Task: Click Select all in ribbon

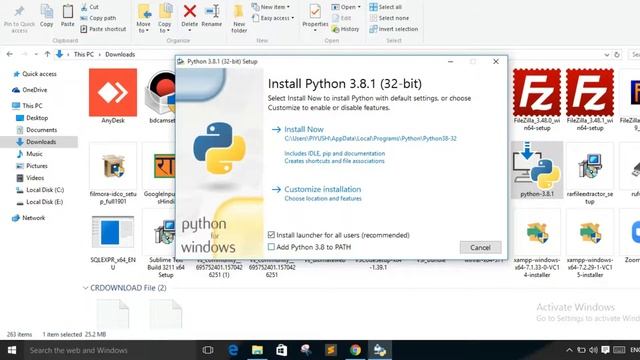Action: (x=386, y=7)
